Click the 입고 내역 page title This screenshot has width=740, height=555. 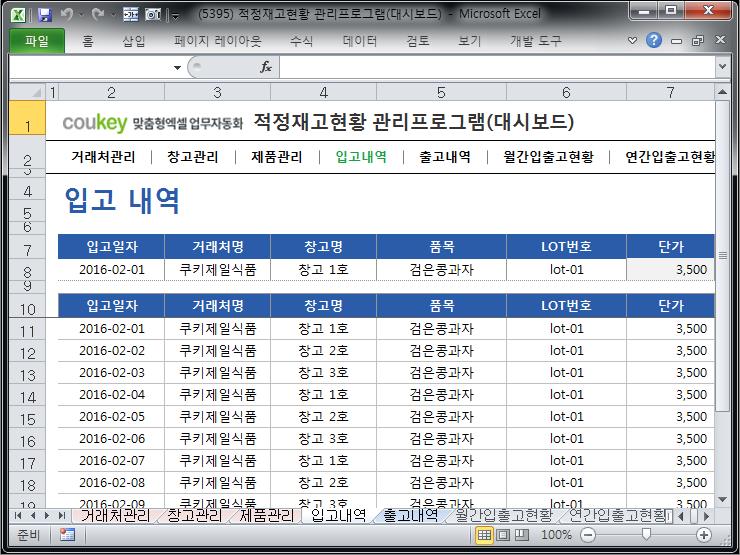[x=122, y=201]
